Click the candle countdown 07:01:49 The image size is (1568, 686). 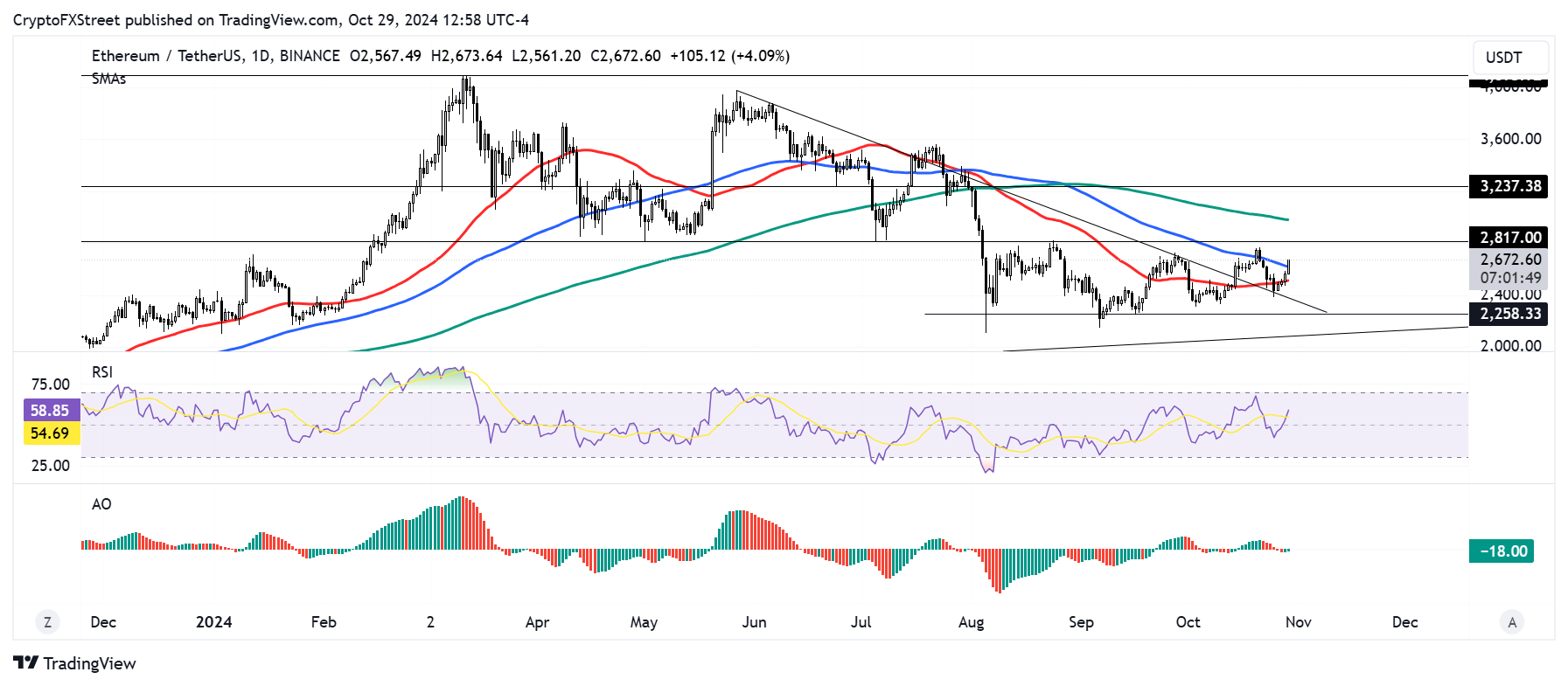1510,279
